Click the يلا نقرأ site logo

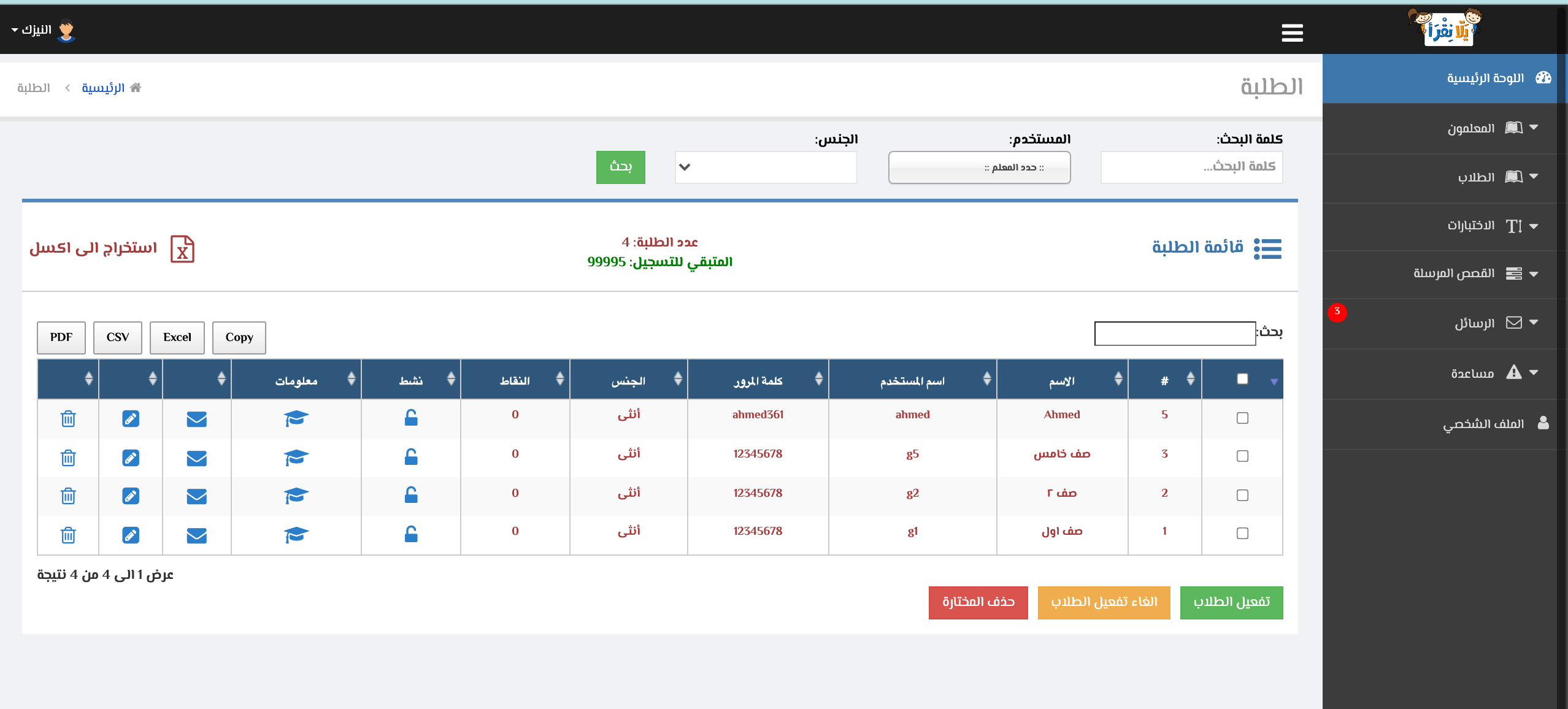tap(1445, 28)
